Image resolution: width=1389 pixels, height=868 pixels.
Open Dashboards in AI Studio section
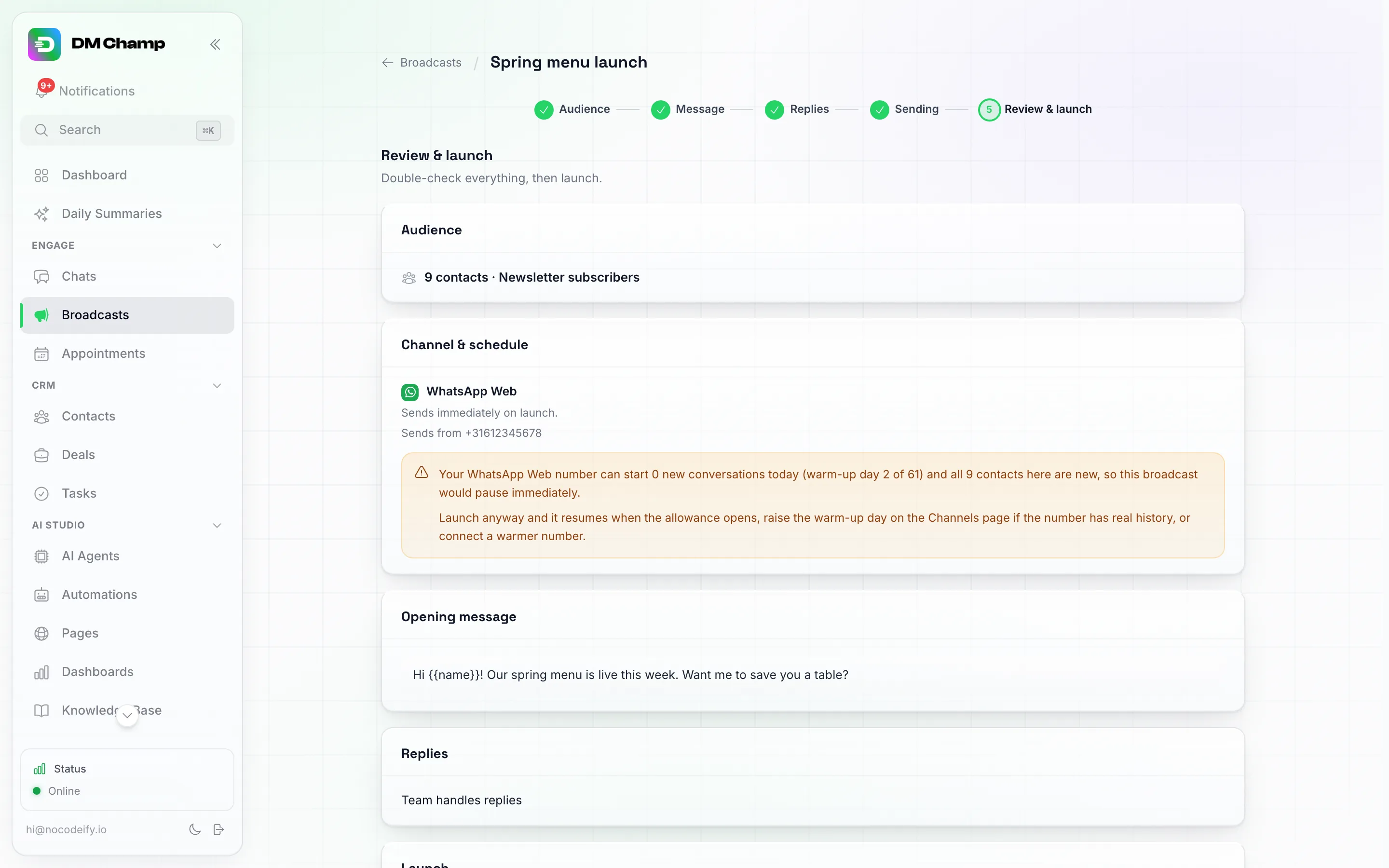pyautogui.click(x=127, y=672)
